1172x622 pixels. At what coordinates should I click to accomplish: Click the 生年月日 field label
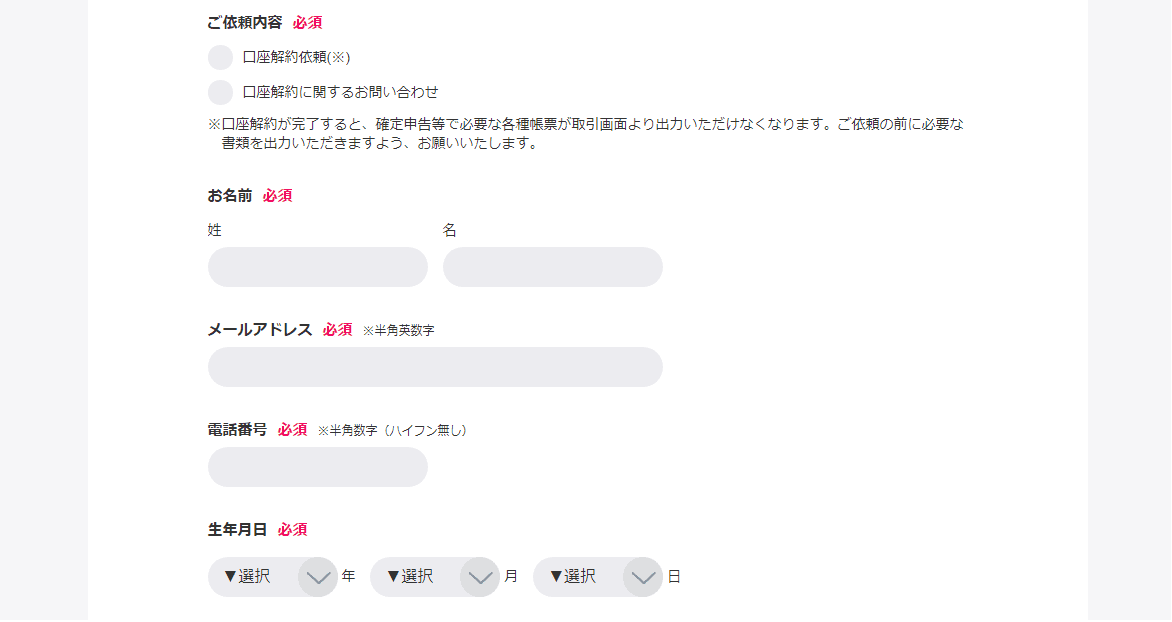(237, 530)
